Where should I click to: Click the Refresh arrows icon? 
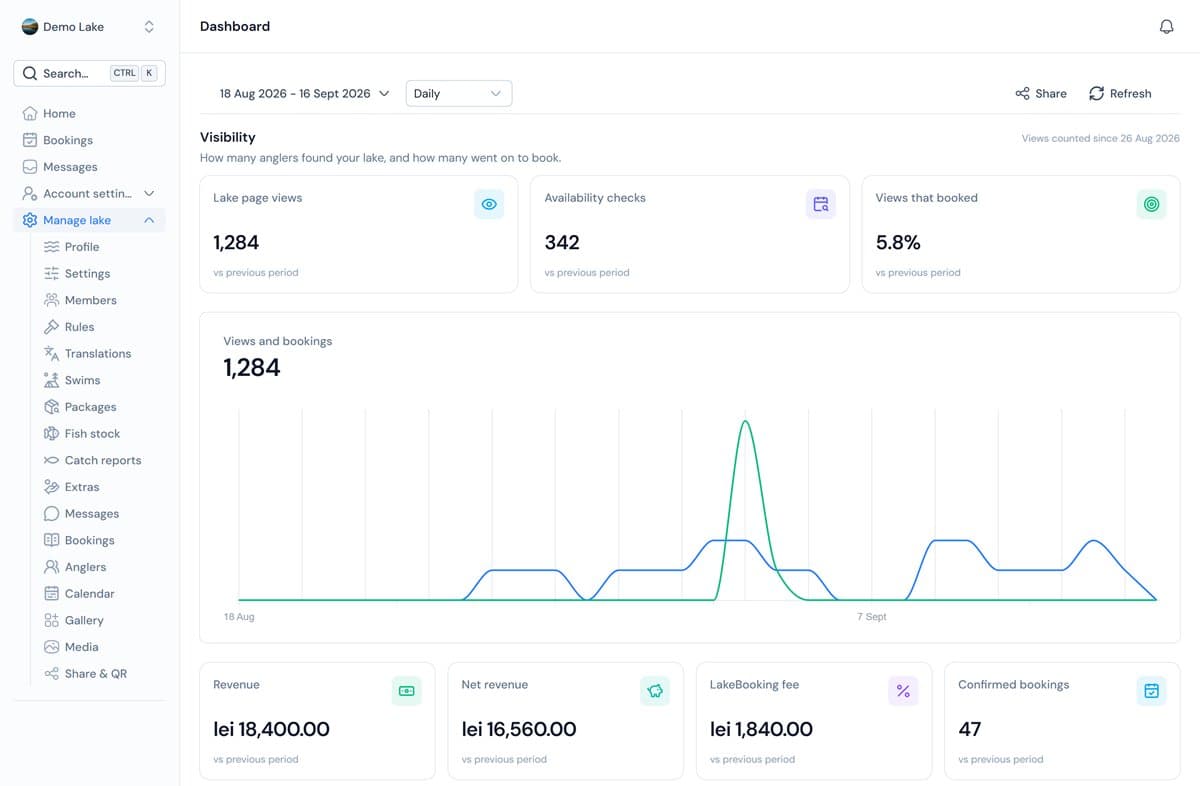(x=1096, y=93)
